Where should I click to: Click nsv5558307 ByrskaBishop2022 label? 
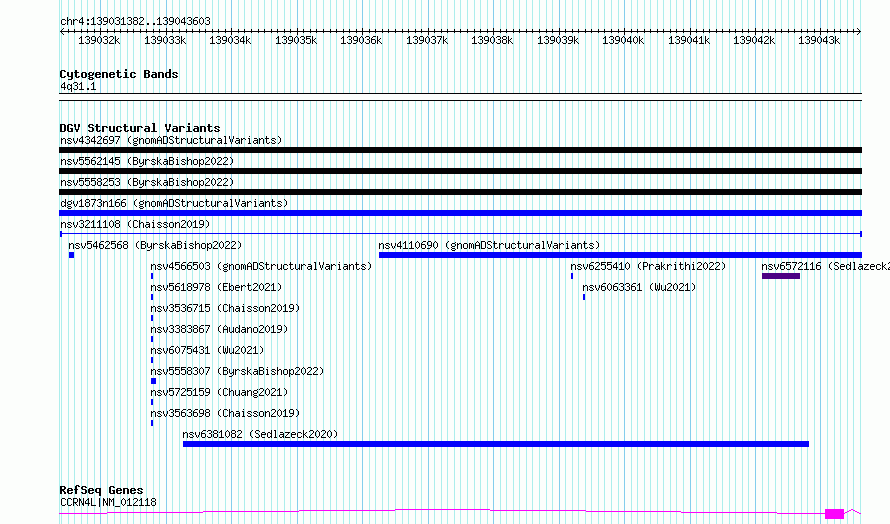237,371
